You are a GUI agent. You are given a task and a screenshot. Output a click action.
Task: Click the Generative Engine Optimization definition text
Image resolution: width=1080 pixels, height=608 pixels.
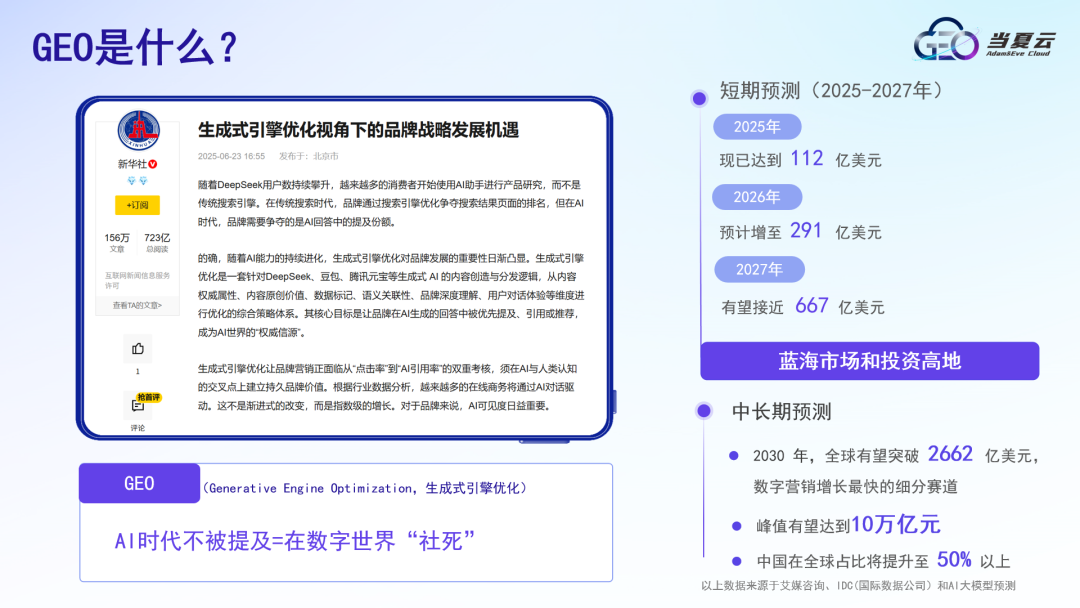(x=364, y=488)
